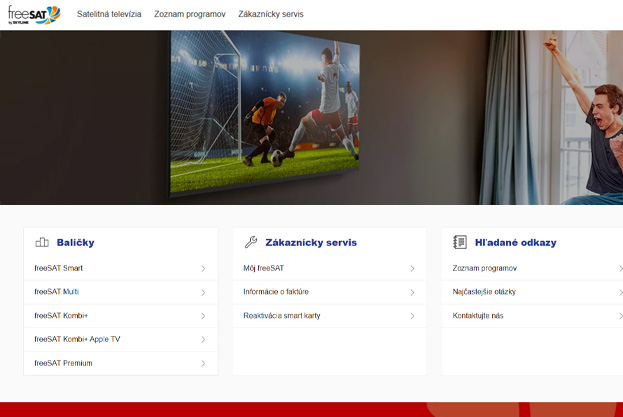Open the Môj freeSAT link
The image size is (623, 417).
[x=264, y=268]
